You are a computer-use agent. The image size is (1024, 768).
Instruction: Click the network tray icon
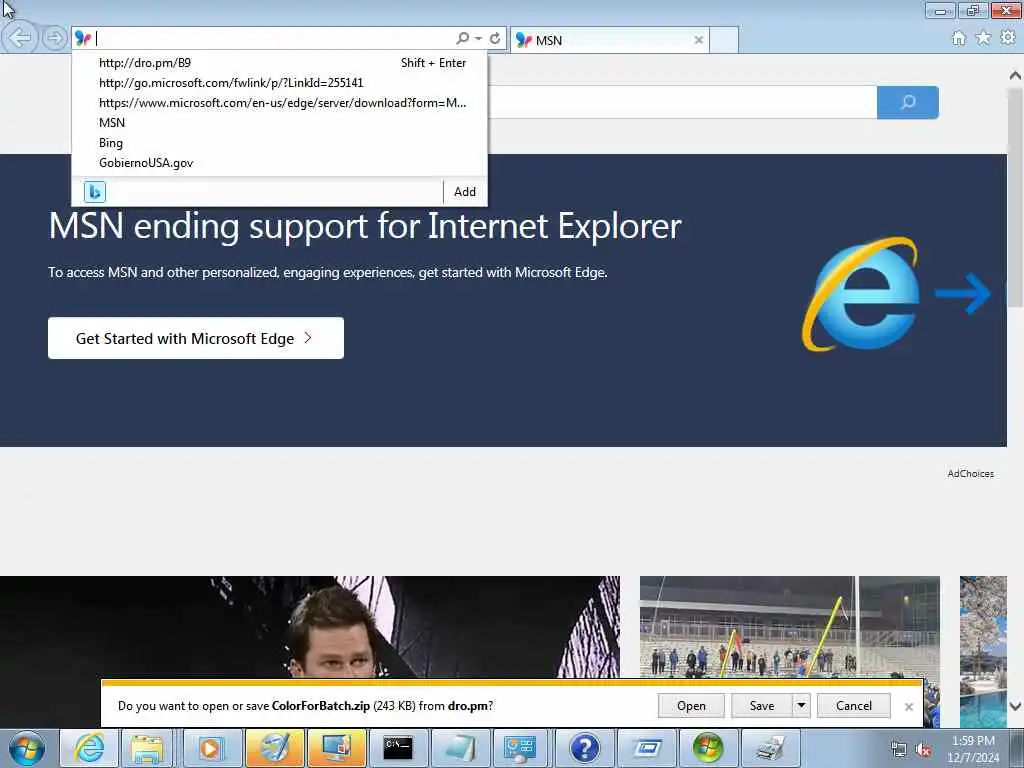899,750
